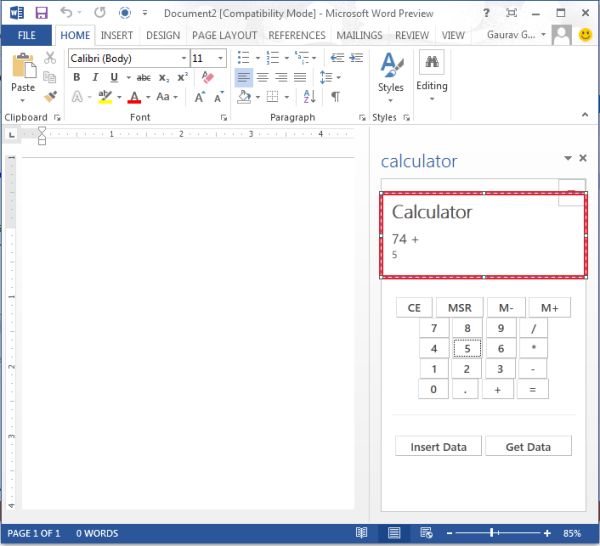The width and height of the screenshot is (600, 546).
Task: Click the Editing binoculars icon
Action: (432, 62)
